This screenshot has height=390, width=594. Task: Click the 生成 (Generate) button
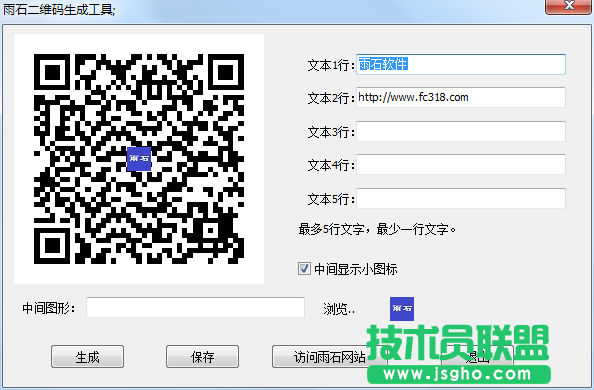tap(88, 357)
